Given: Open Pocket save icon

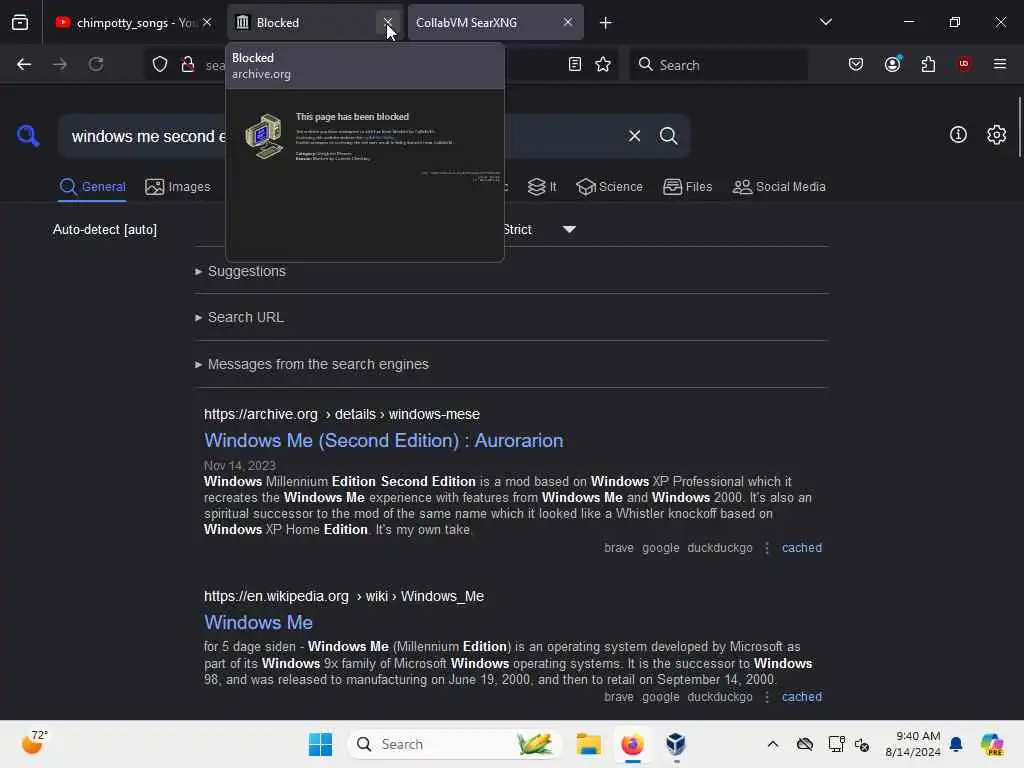Looking at the screenshot, I should click(x=856, y=64).
